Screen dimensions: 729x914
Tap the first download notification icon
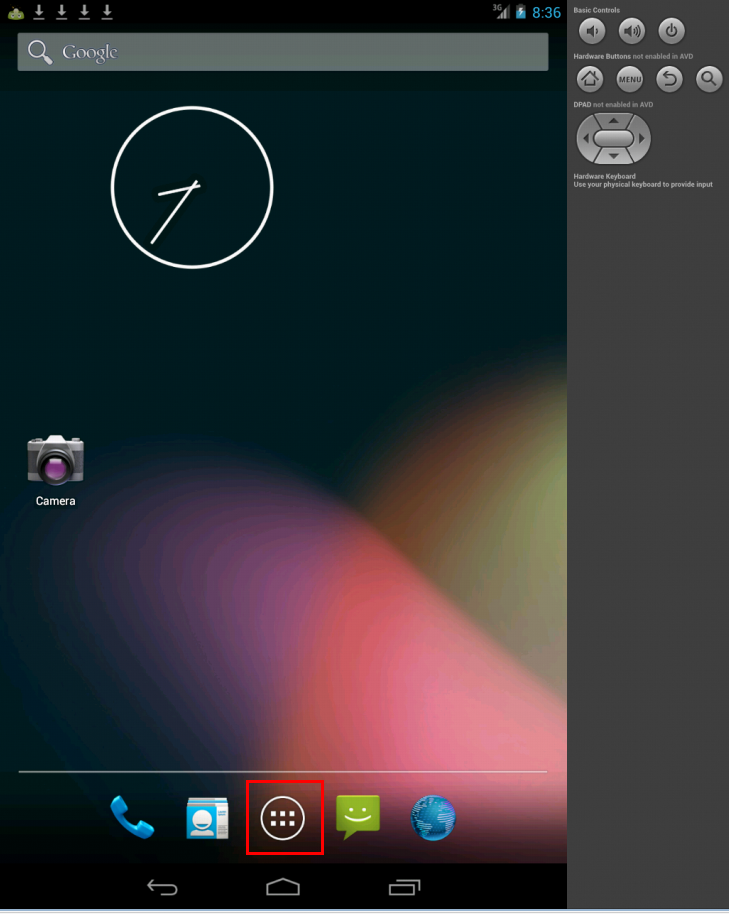point(39,12)
